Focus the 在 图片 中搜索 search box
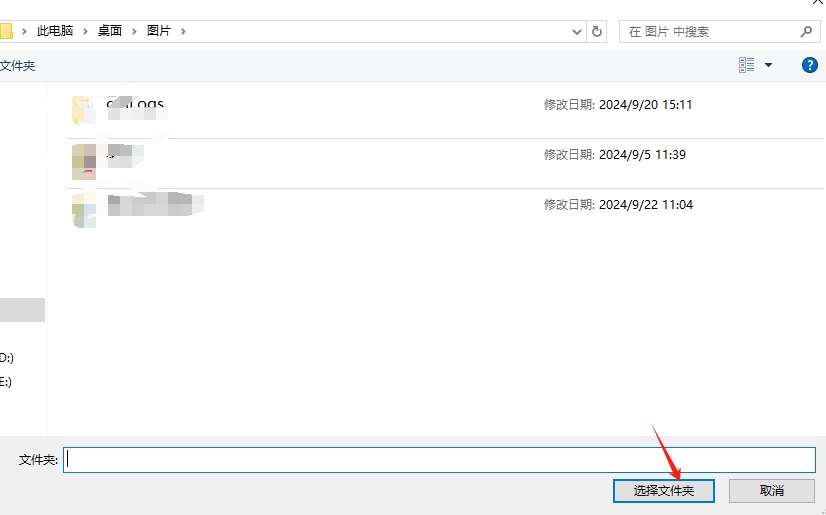This screenshot has height=515, width=826. point(710,31)
